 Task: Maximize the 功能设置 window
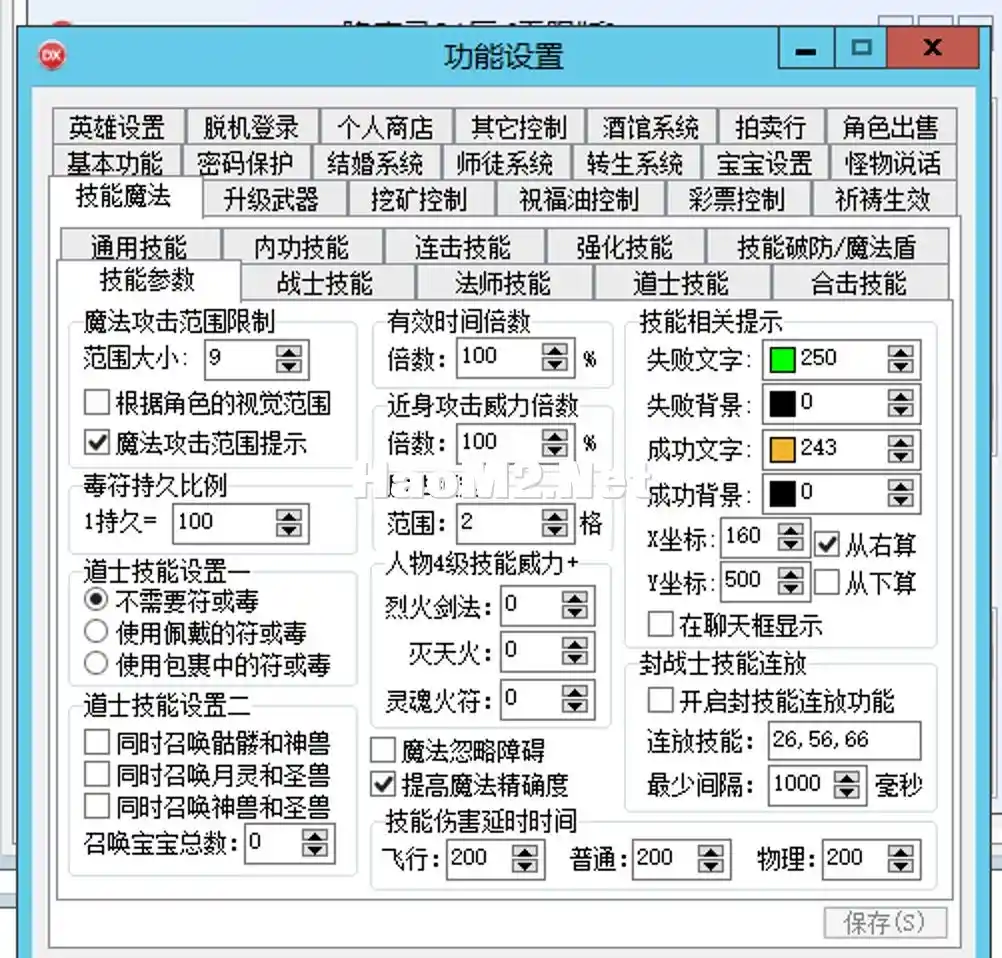[x=861, y=49]
